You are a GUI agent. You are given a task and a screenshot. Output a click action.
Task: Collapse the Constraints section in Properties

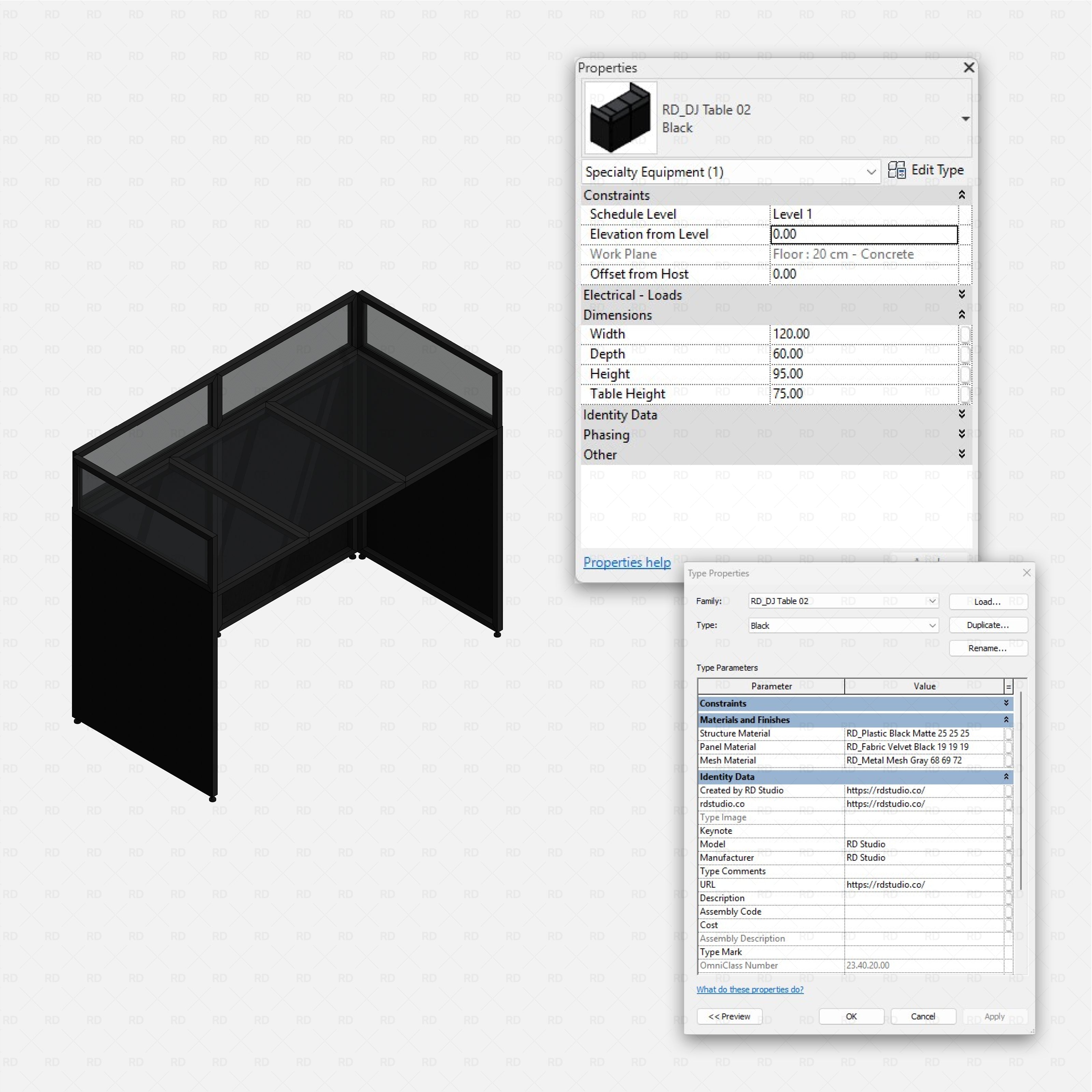(961, 195)
